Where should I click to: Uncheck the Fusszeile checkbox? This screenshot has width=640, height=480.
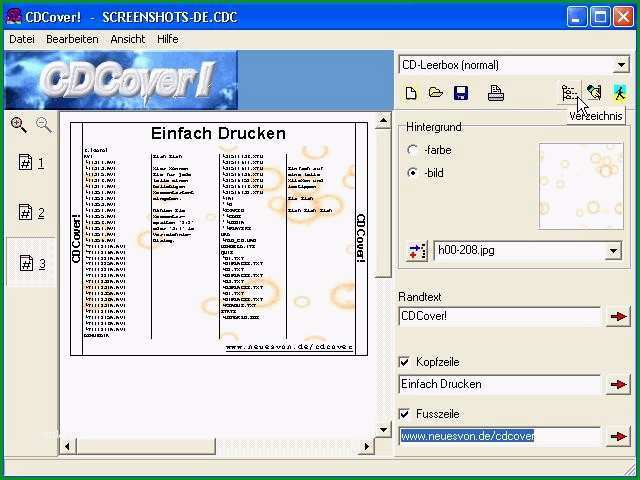[404, 414]
